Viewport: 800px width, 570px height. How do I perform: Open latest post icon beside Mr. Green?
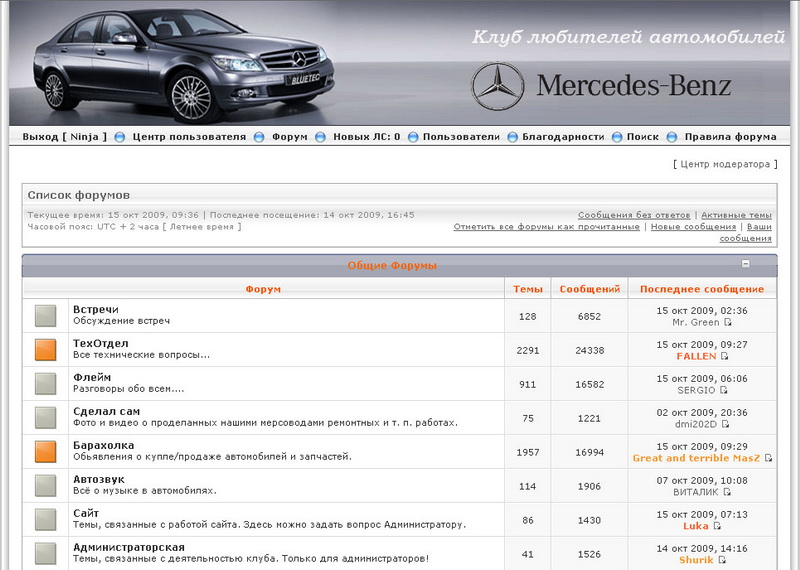click(728, 323)
